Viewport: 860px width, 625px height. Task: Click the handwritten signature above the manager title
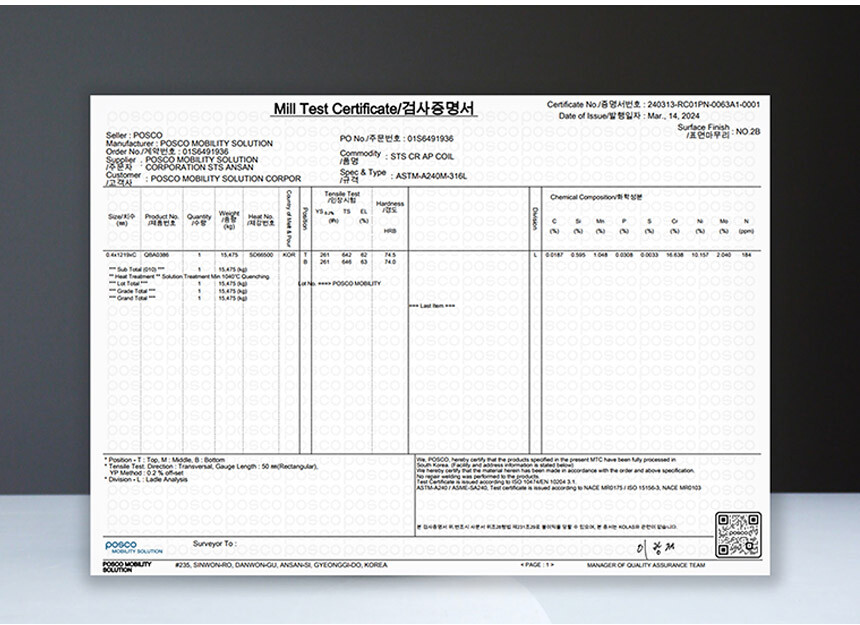point(647,548)
